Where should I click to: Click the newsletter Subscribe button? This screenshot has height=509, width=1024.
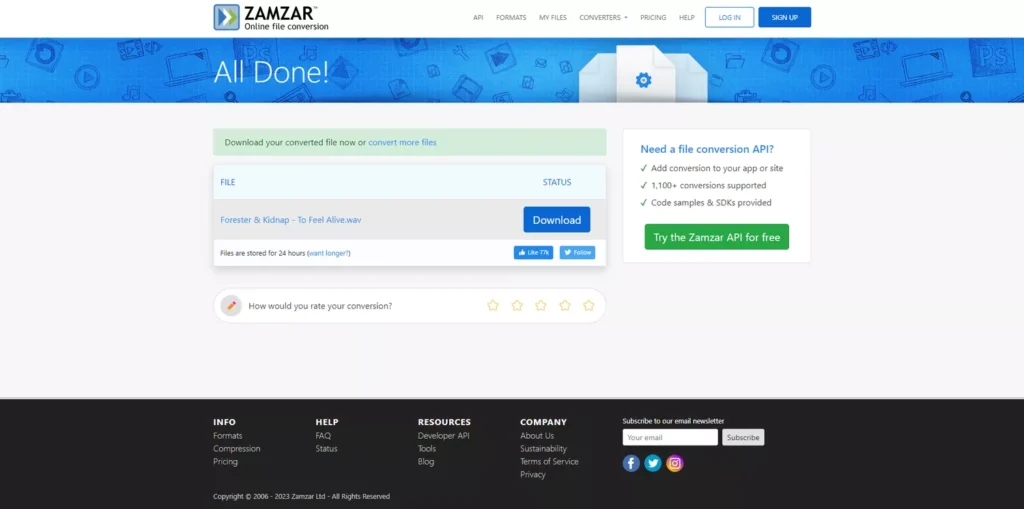[x=743, y=437]
